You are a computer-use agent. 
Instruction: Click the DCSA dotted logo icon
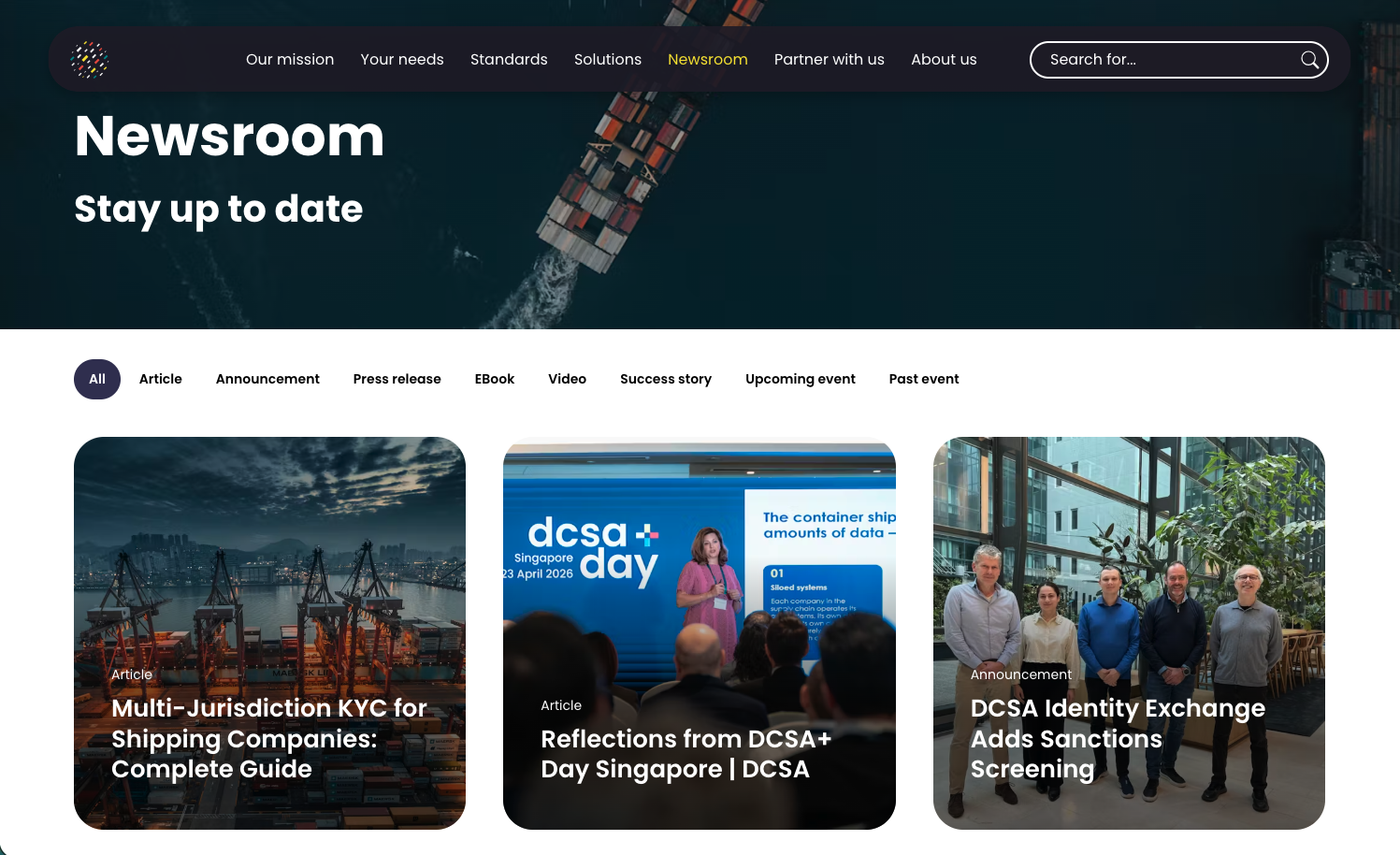[89, 59]
